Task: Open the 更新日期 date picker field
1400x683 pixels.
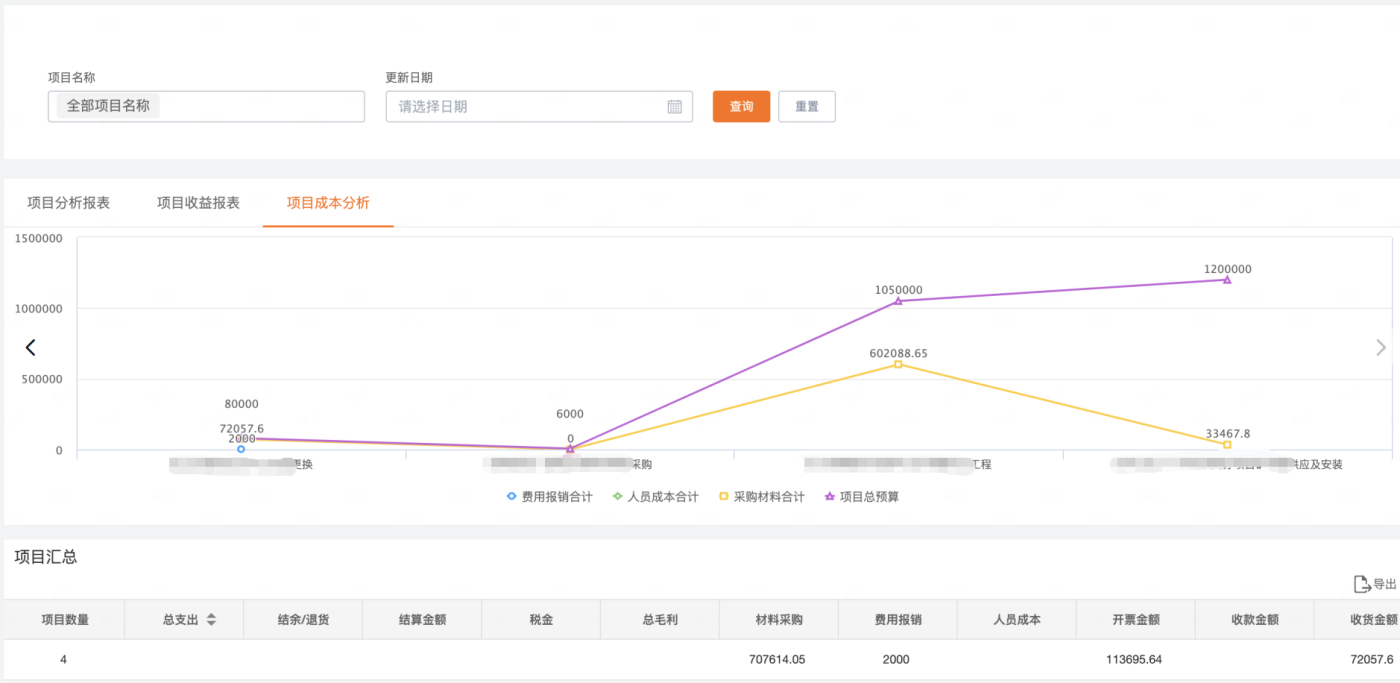Action: pos(530,107)
